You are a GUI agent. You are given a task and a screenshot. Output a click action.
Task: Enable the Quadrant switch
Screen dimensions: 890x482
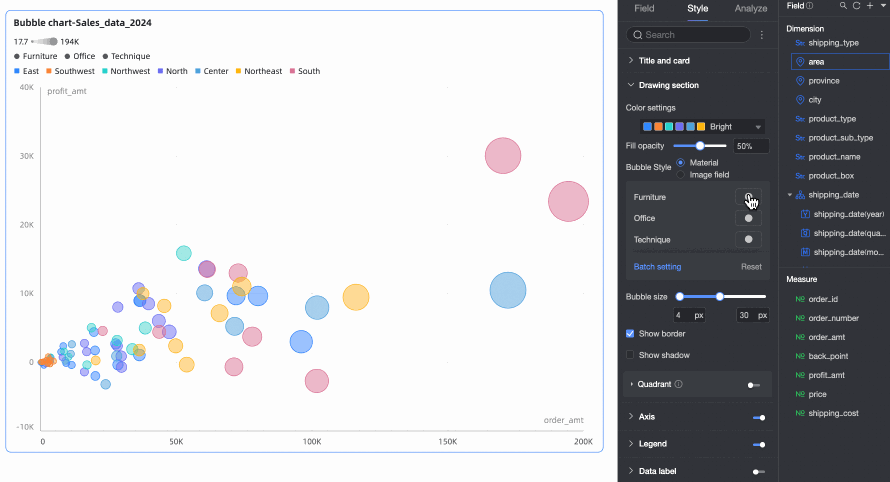coord(753,385)
